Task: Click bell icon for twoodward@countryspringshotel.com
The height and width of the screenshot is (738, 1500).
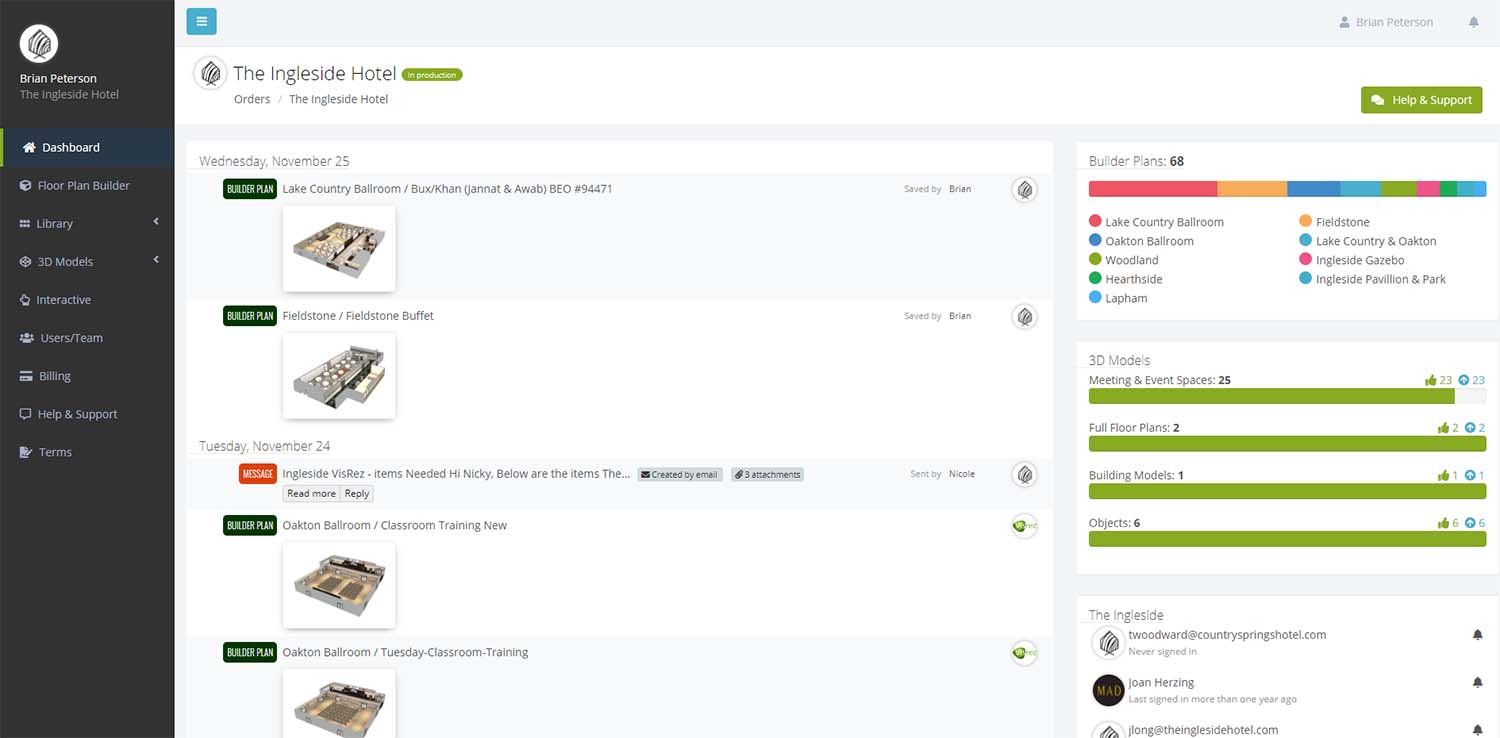Action: [1477, 635]
